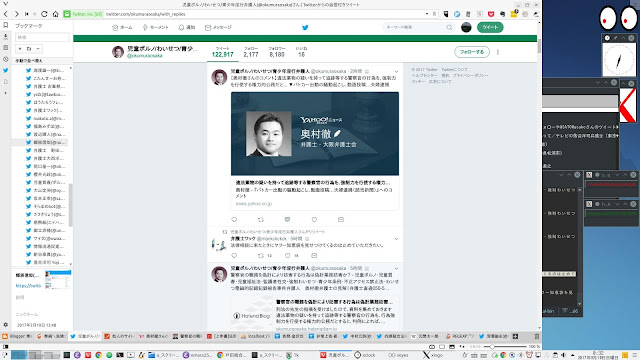Open the address bar history dropdown arrow

pyautogui.click(x=427, y=14)
